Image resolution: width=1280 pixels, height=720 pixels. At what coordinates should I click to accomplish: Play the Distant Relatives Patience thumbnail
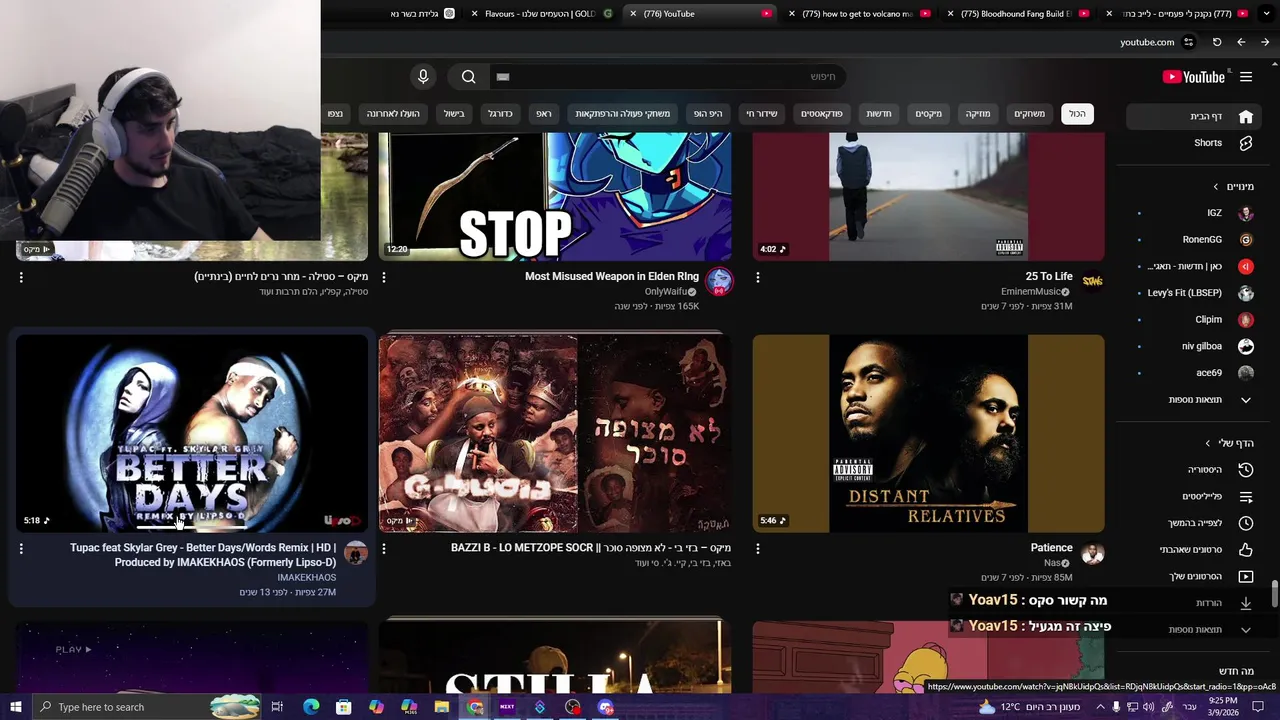(928, 433)
